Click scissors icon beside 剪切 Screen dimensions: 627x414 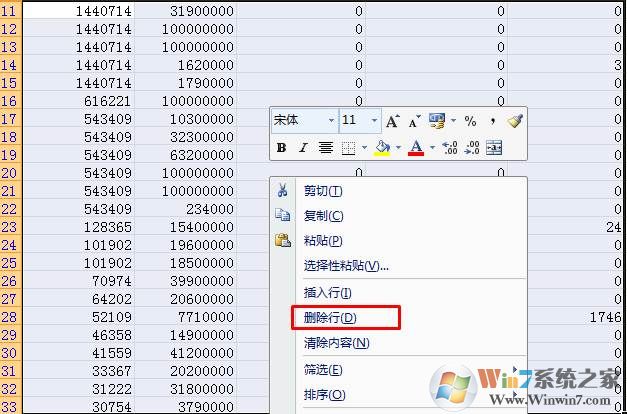[x=282, y=190]
